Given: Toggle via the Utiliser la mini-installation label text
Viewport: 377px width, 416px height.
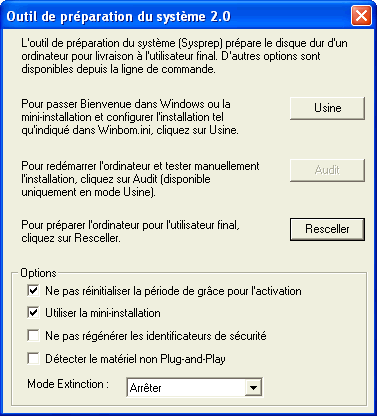Looking at the screenshot, I should (103, 313).
